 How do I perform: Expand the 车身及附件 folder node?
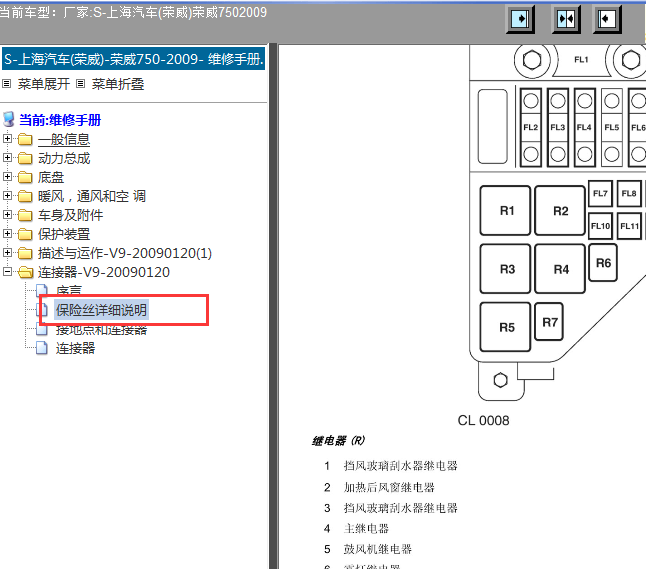[x=7, y=214]
